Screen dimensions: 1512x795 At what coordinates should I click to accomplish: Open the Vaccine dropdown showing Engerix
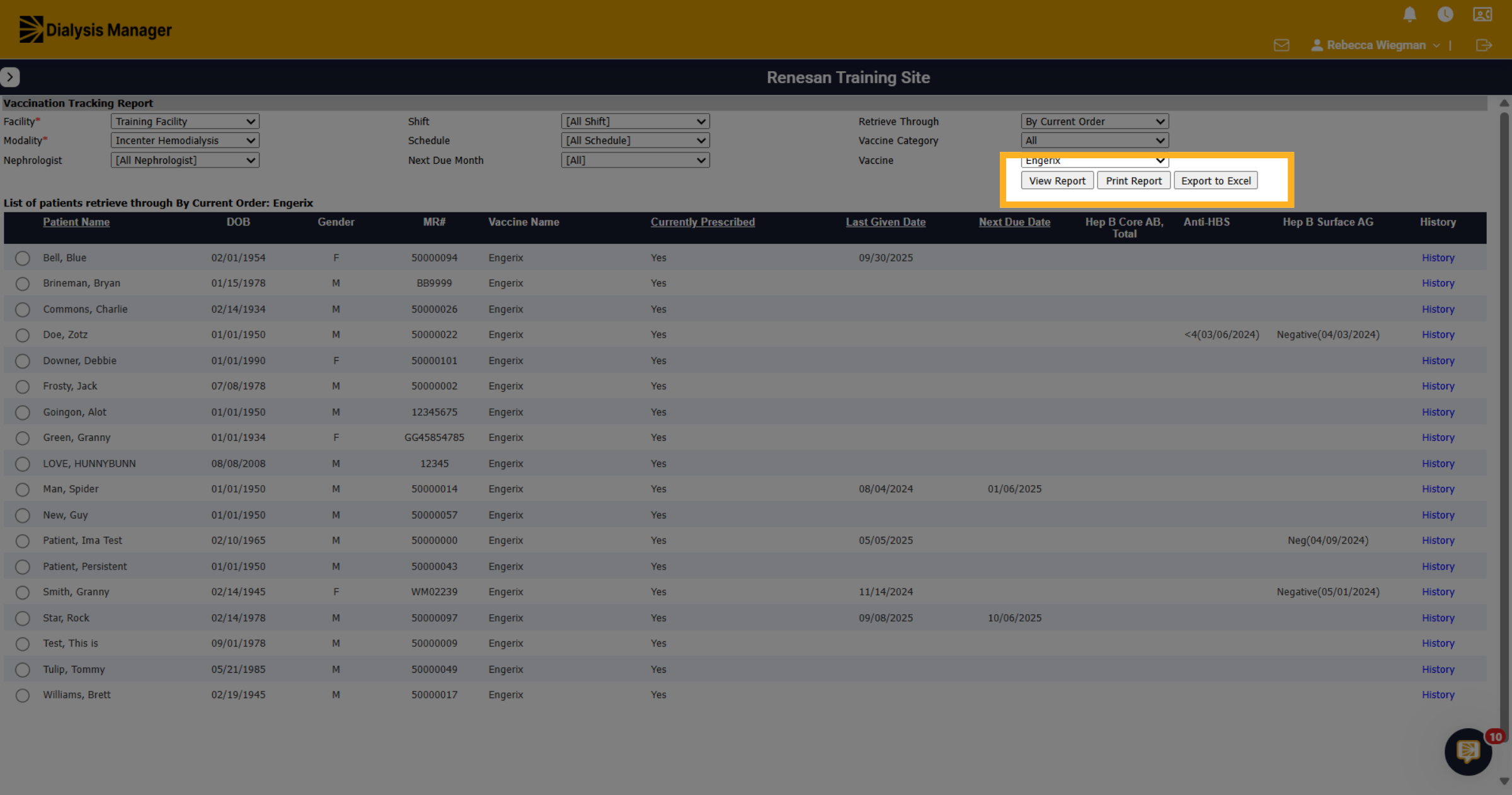click(1095, 161)
